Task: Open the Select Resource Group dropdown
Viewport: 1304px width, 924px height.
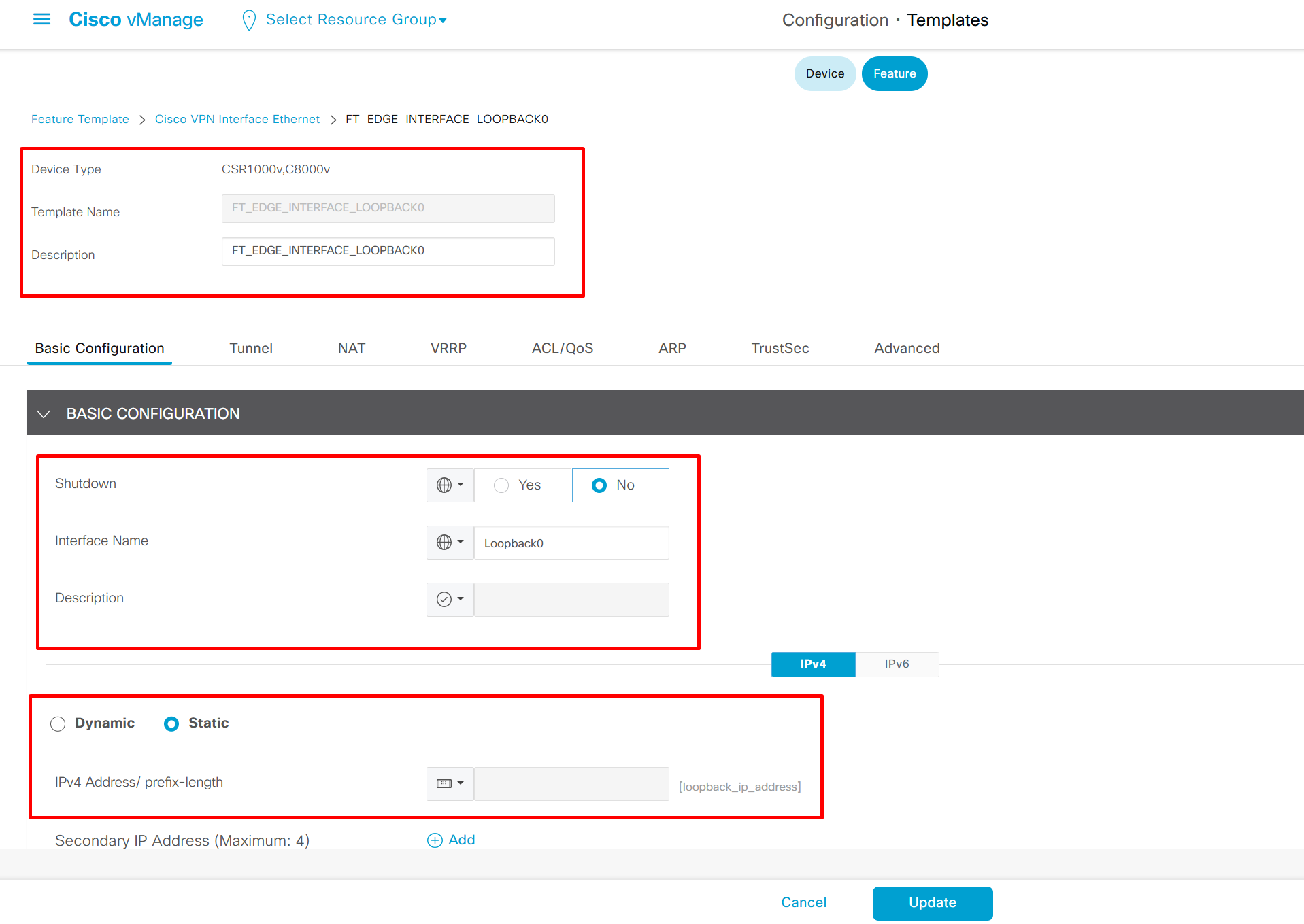Action: click(x=356, y=20)
